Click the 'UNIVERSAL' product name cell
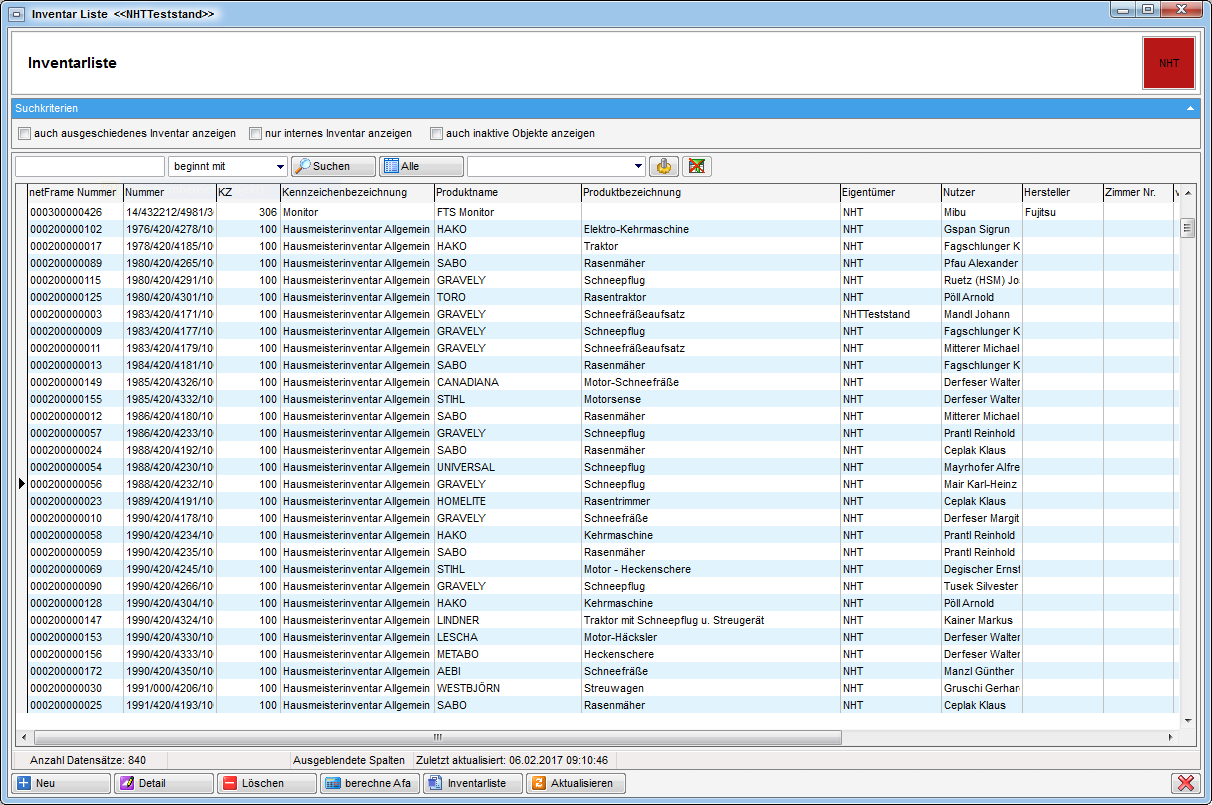 pos(507,468)
